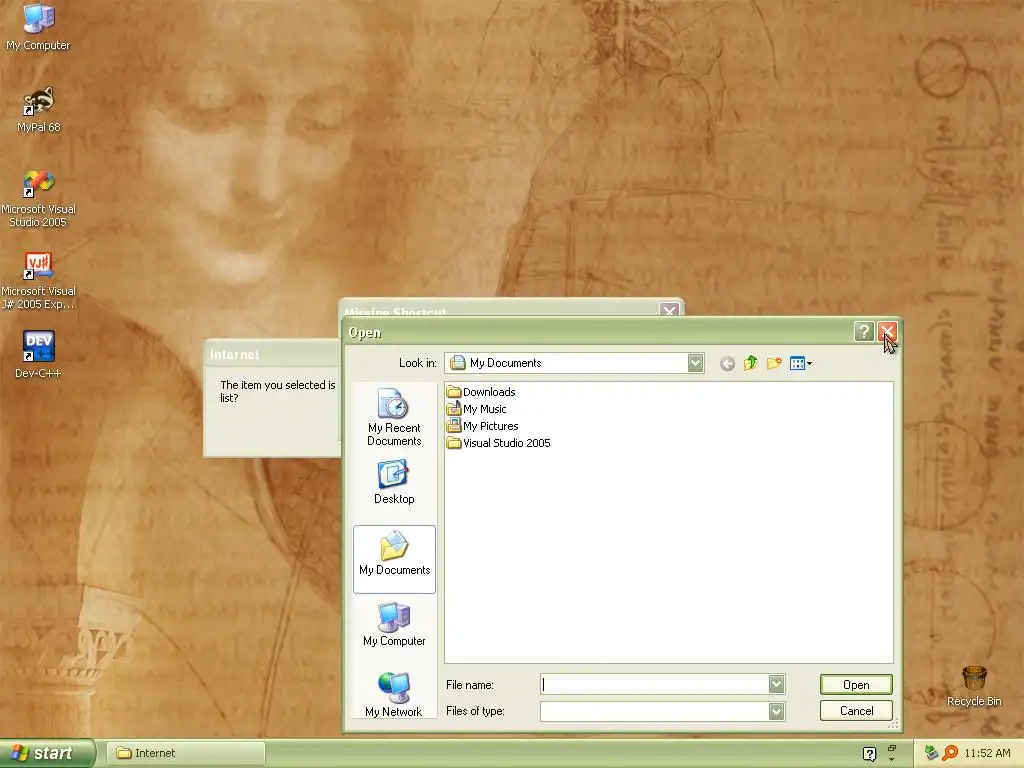Click the 11:52 AM clock
The height and width of the screenshot is (768, 1024).
click(x=987, y=753)
